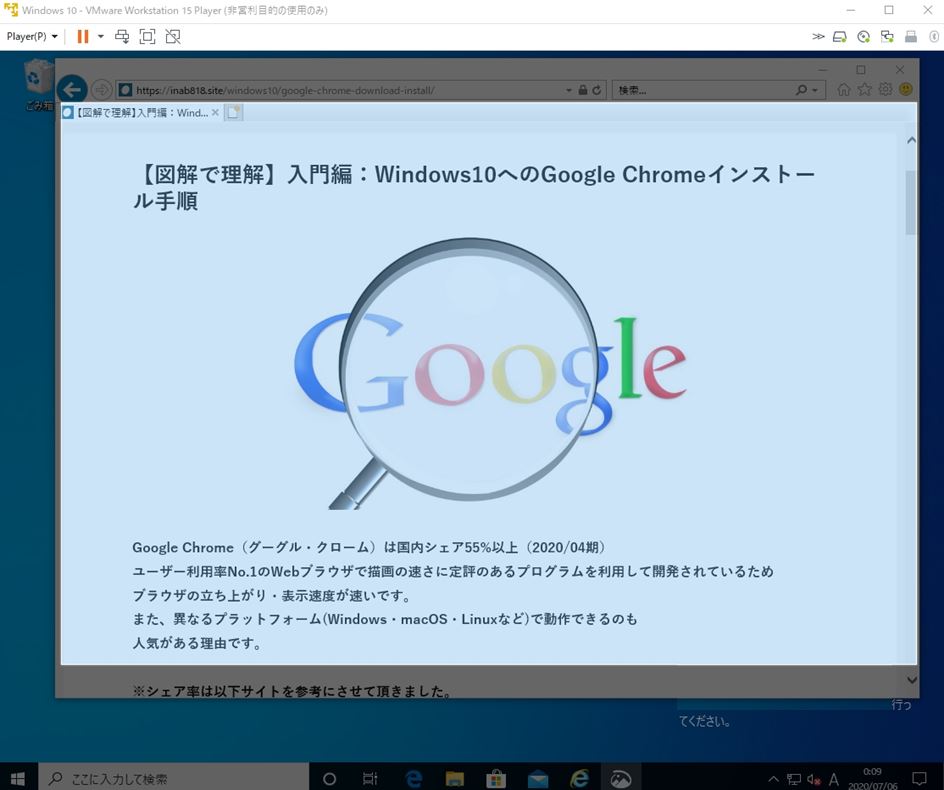Open the favorites star in Internet Explorer

865,90
